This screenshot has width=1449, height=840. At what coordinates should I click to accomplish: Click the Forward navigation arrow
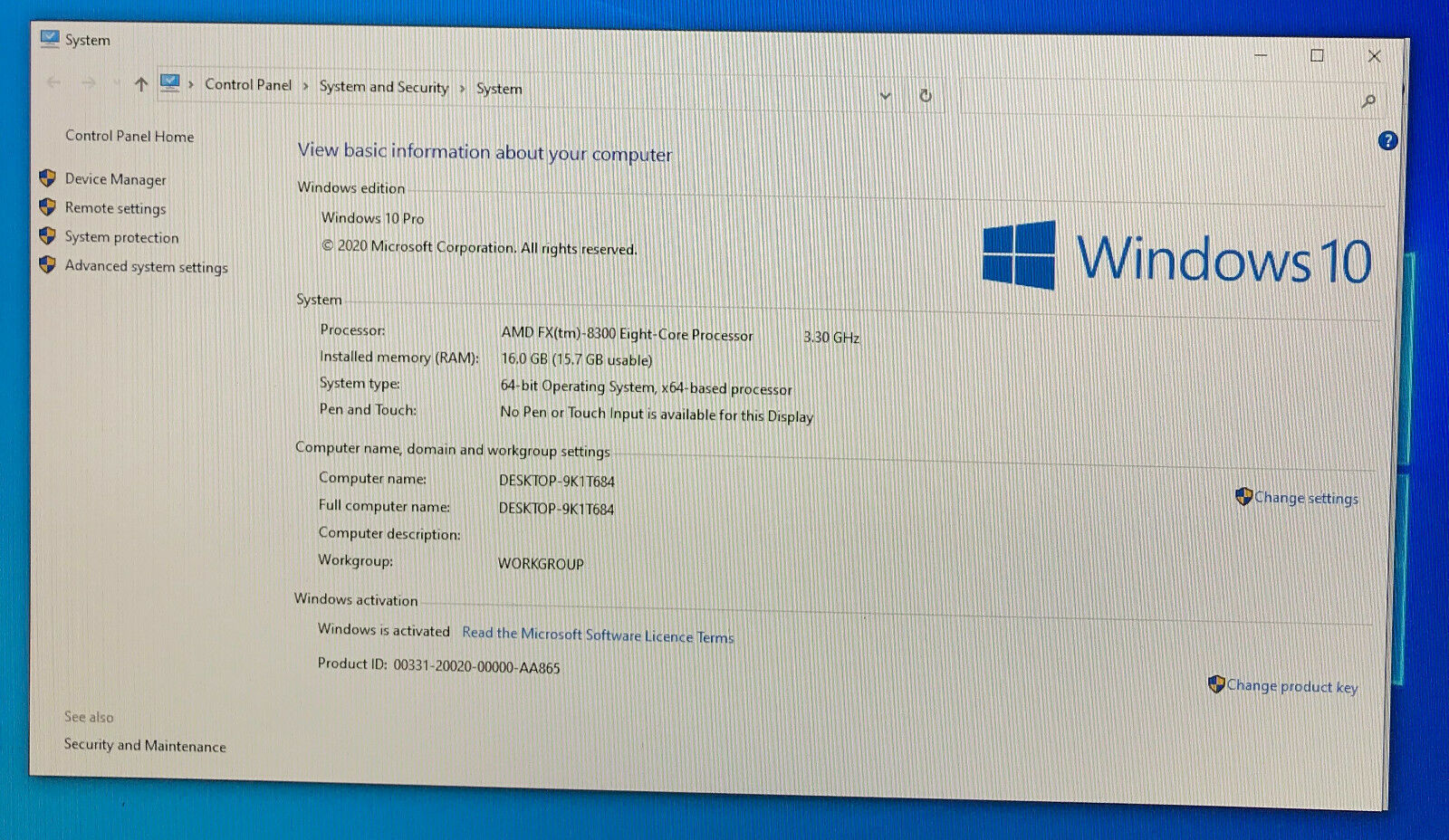89,83
